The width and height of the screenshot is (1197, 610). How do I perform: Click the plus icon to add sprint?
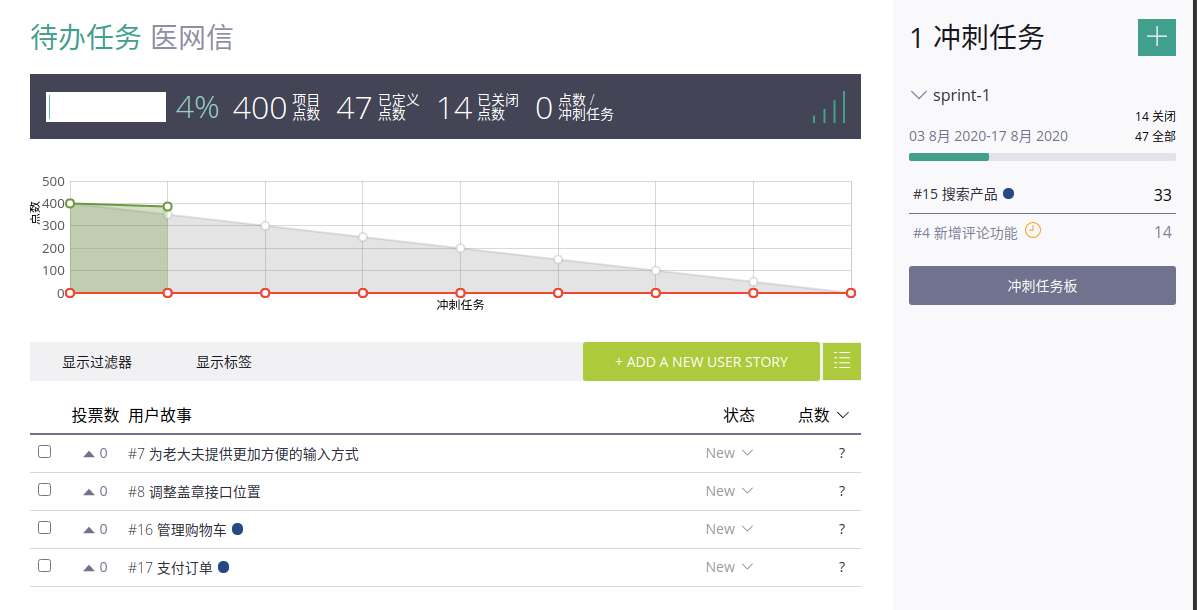click(x=1156, y=37)
